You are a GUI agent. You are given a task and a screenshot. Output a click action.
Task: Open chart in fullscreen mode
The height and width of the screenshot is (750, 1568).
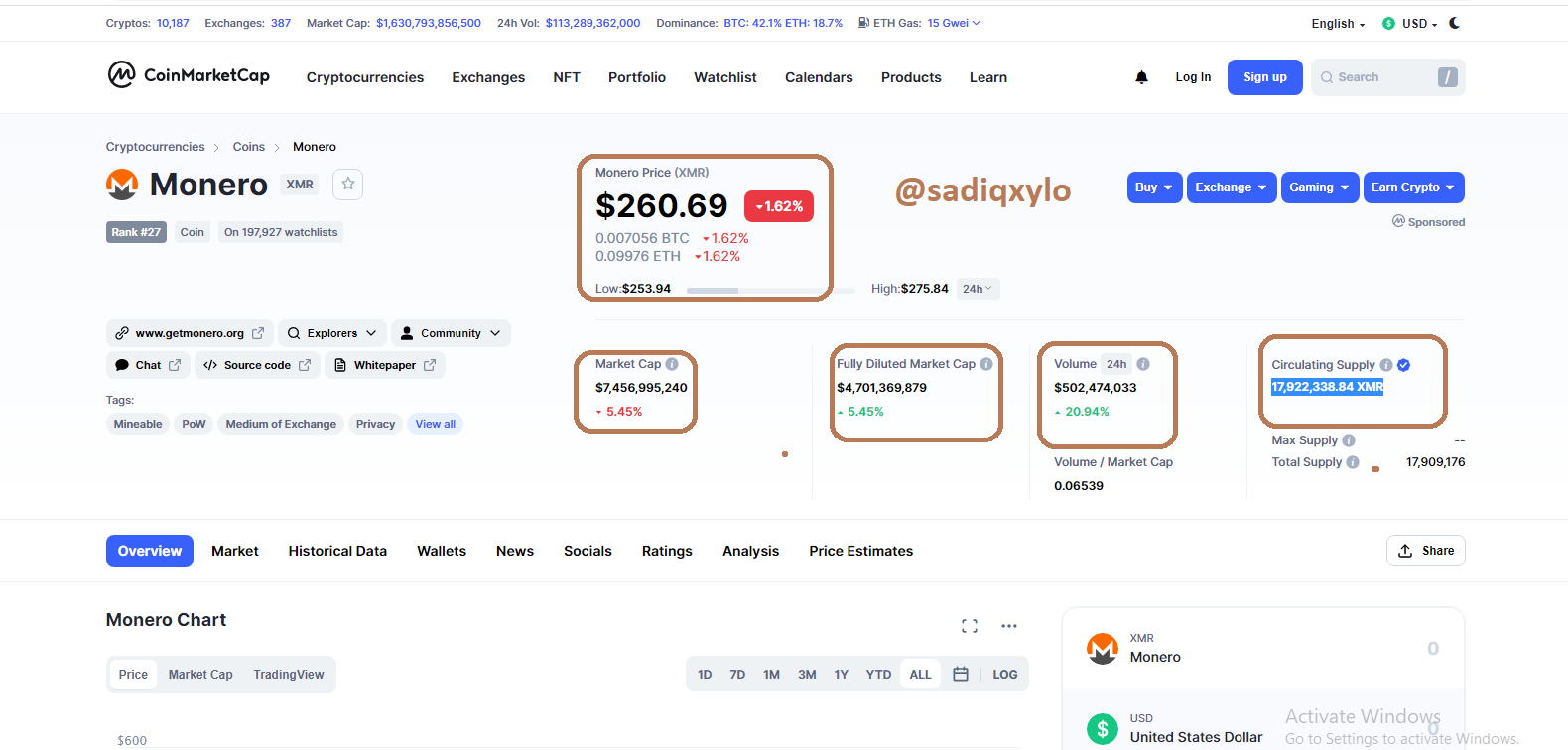click(970, 626)
